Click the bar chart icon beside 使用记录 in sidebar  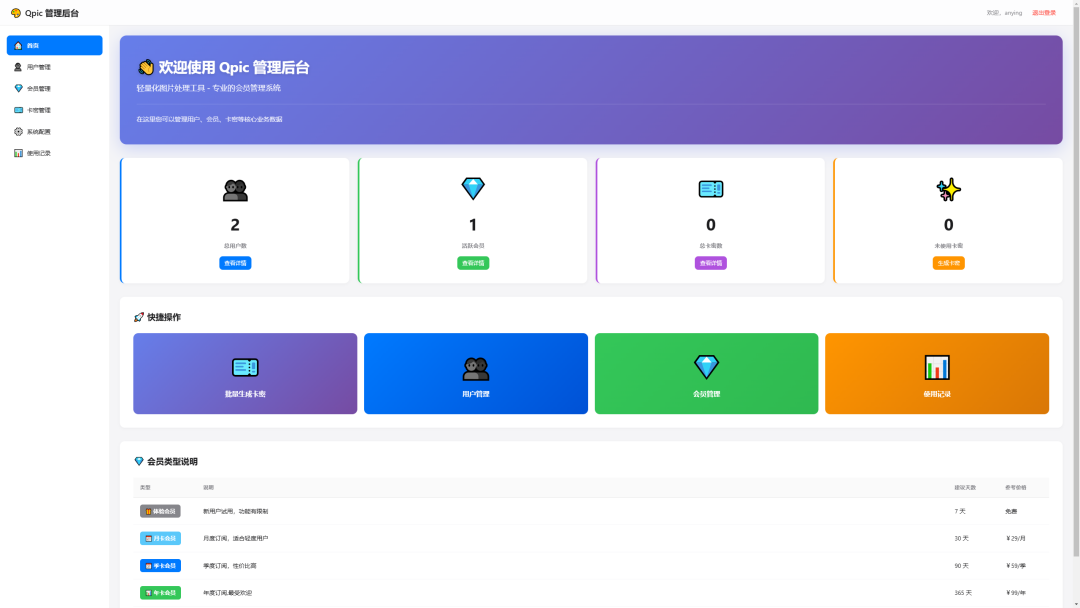click(x=18, y=153)
